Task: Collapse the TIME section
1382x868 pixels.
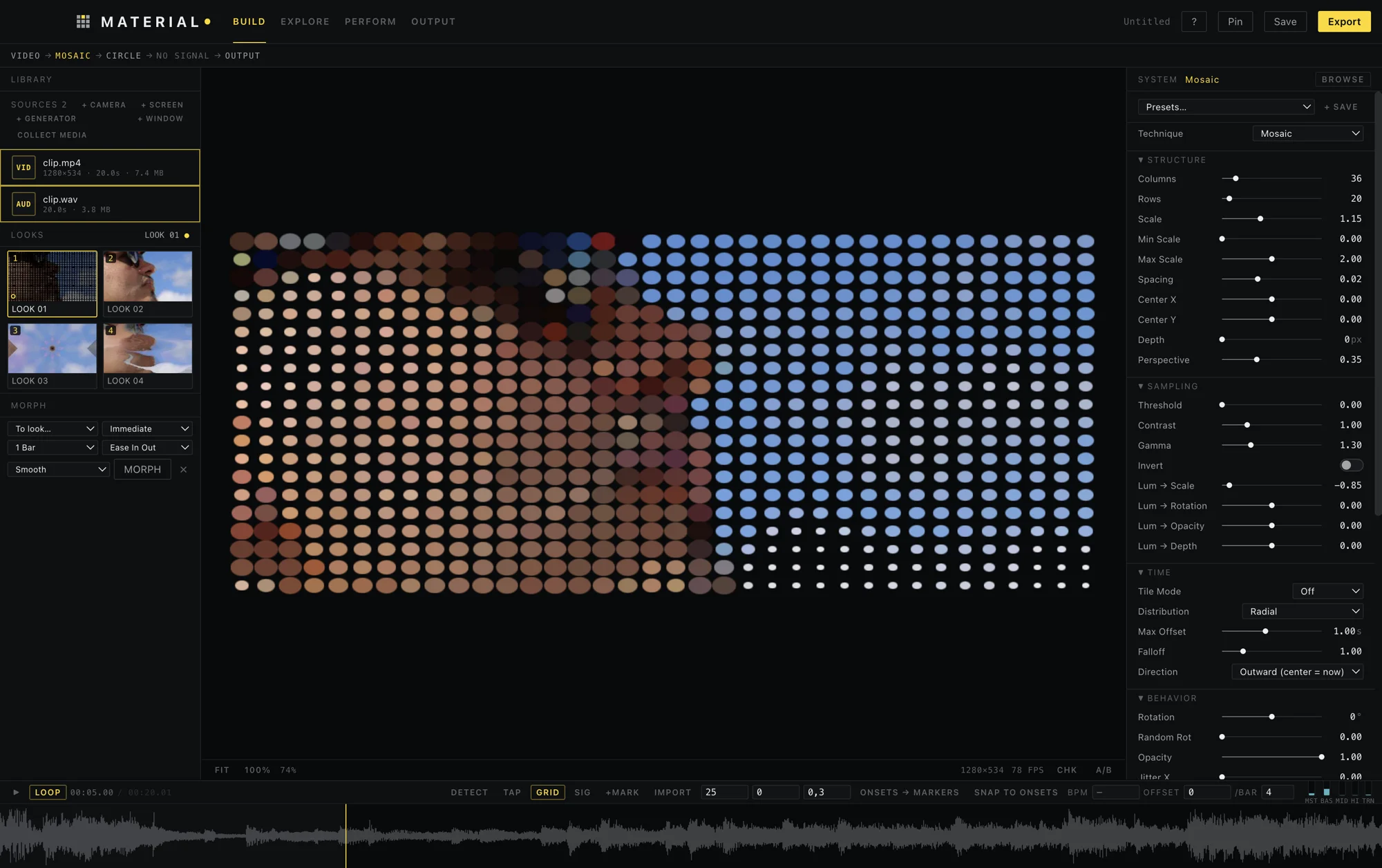Action: click(1154, 572)
